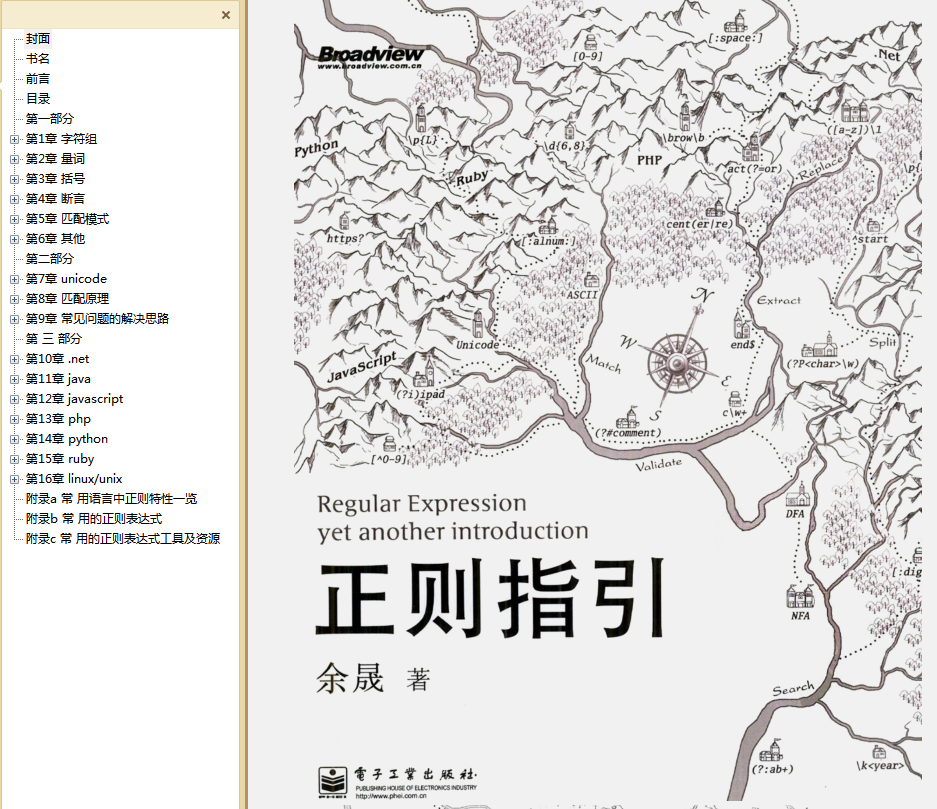Expand the 第5章 匹配模式 bookmark
The height and width of the screenshot is (809, 937).
[14, 219]
